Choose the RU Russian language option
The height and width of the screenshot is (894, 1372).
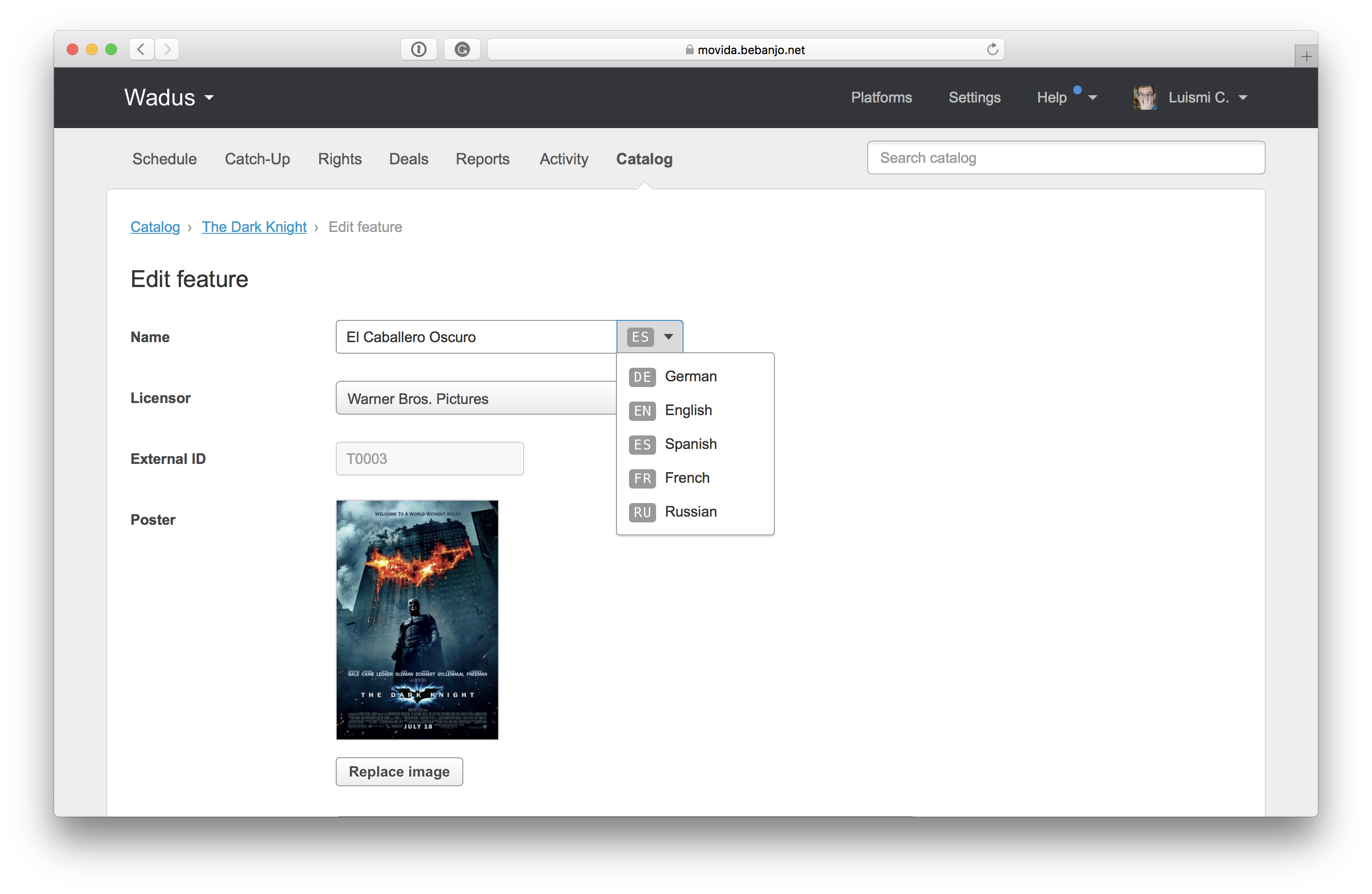click(x=690, y=512)
